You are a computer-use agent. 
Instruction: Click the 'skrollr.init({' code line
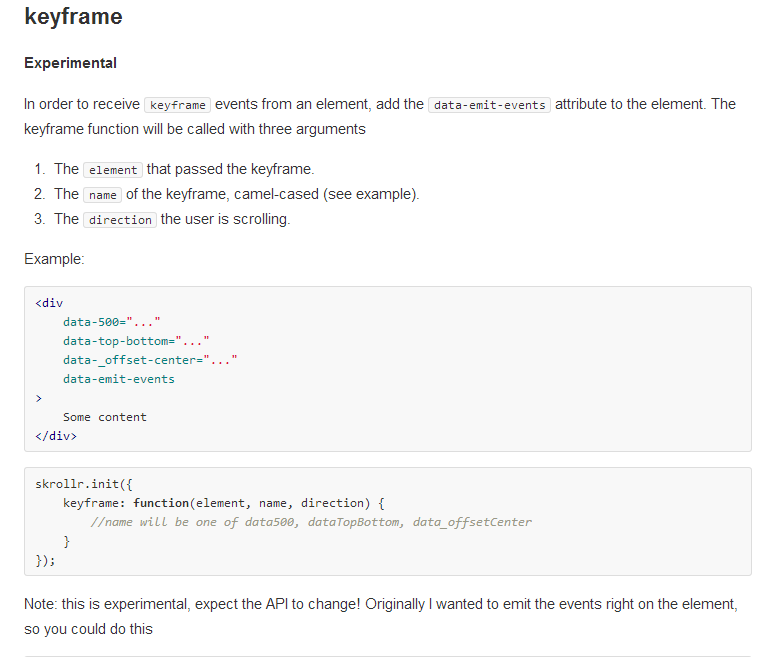point(84,484)
